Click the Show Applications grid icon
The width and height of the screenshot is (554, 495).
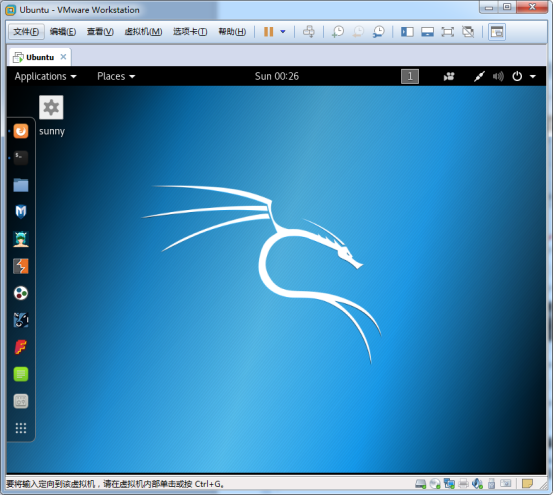tap(21, 428)
